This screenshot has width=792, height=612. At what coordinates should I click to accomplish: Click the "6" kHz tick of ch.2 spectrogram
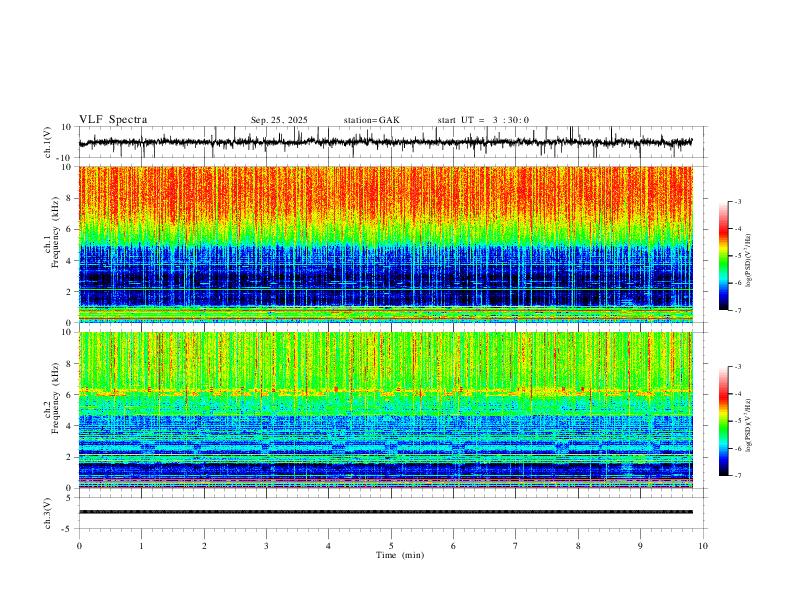(x=70, y=395)
